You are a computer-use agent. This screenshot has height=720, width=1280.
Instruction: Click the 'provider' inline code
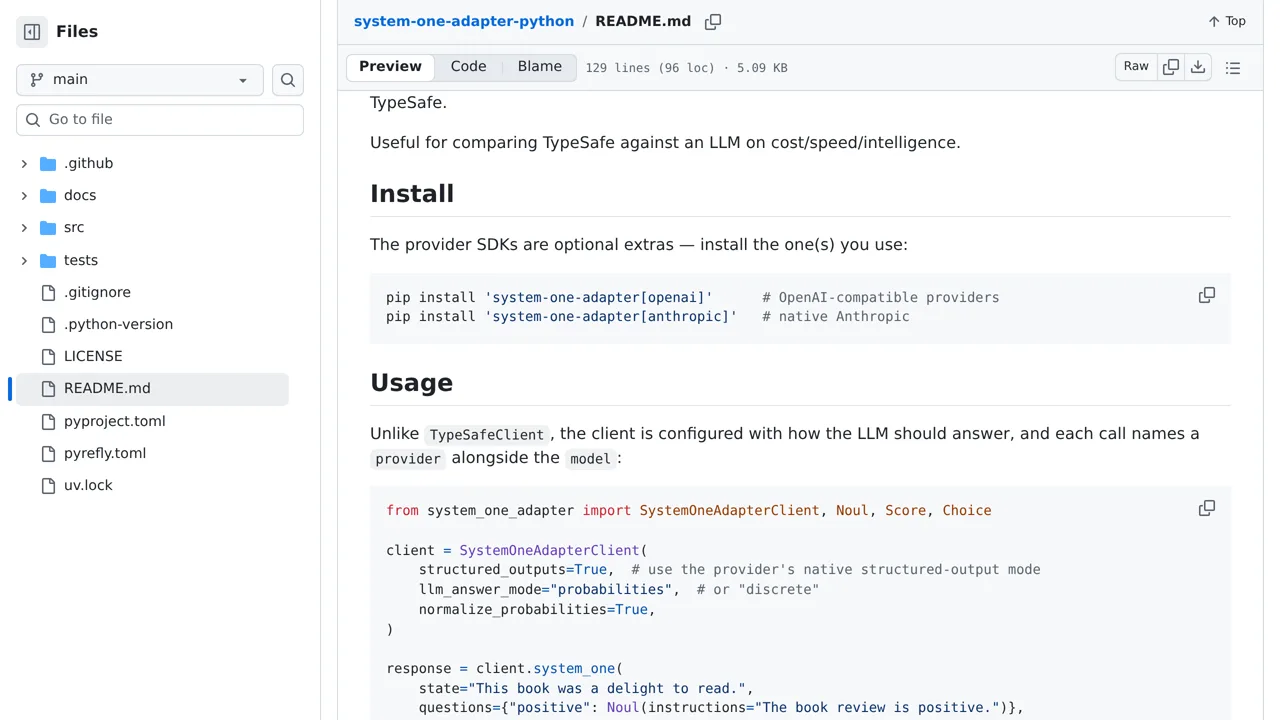408,459
